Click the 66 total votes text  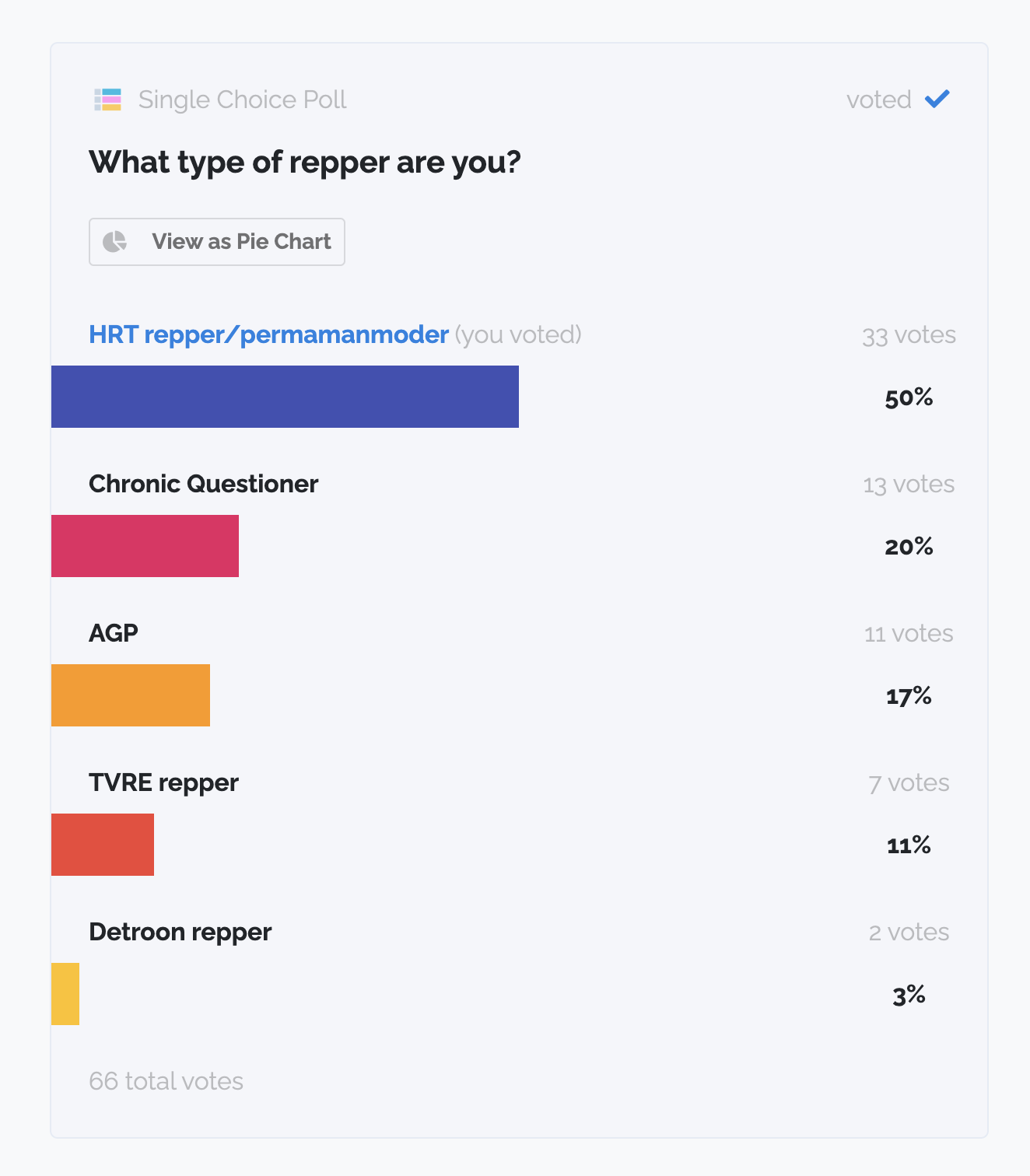166,1081
